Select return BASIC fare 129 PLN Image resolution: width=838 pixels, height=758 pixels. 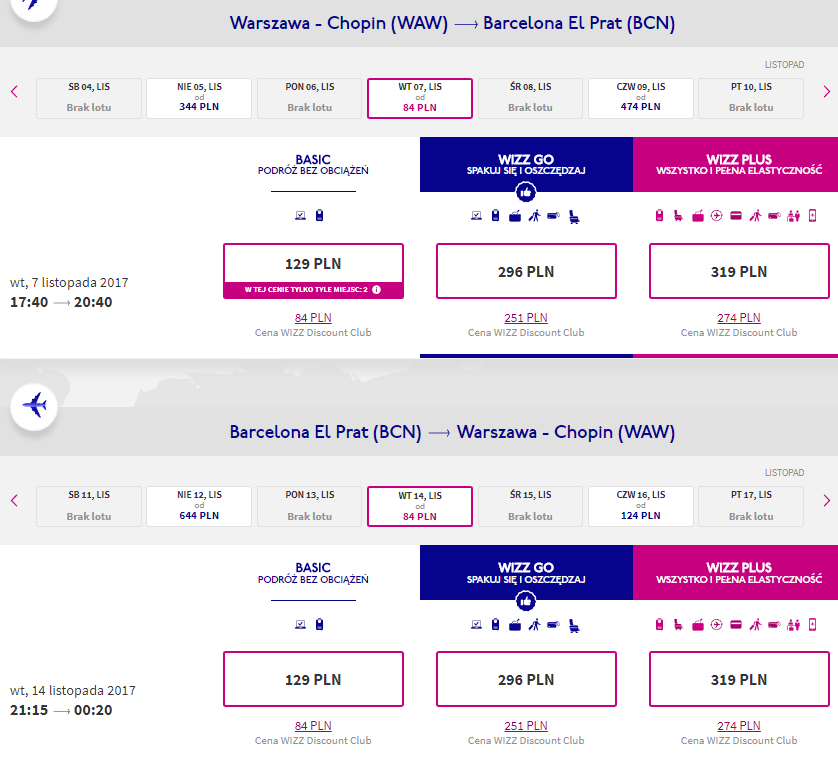(313, 679)
